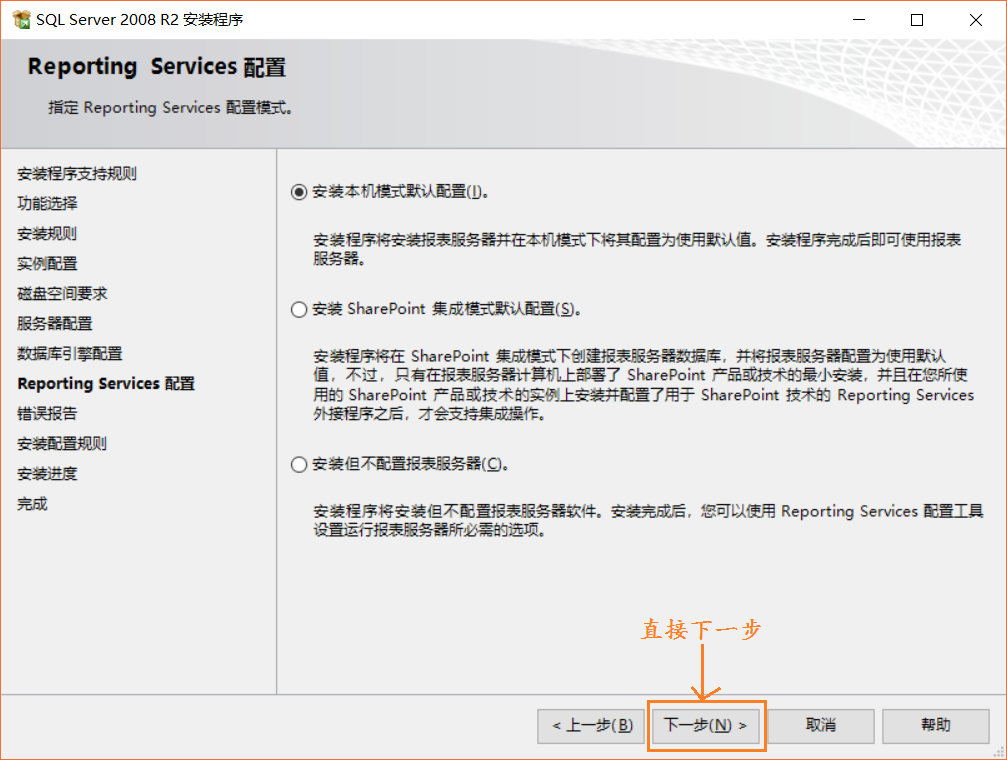Click the not-configured option description paragraph

point(649,520)
